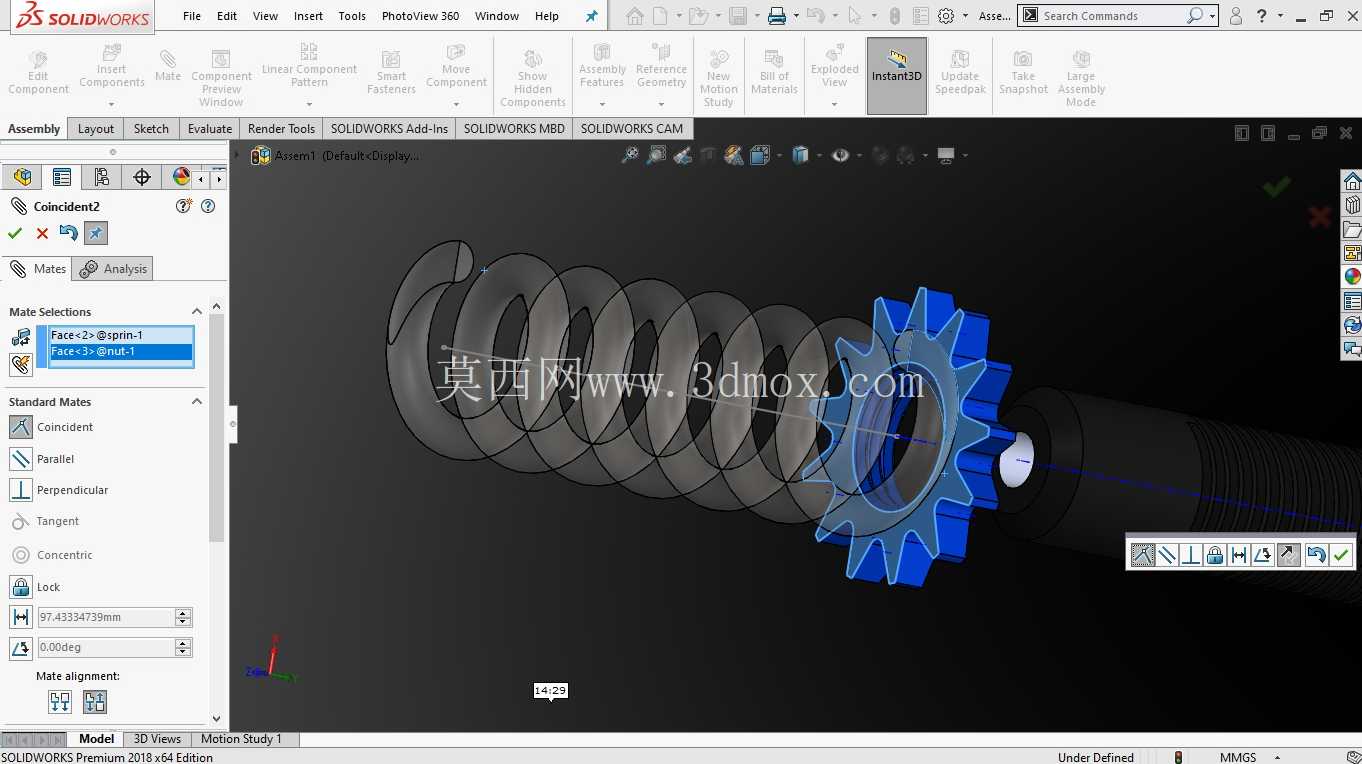Select the Concentric mate option

(21, 555)
